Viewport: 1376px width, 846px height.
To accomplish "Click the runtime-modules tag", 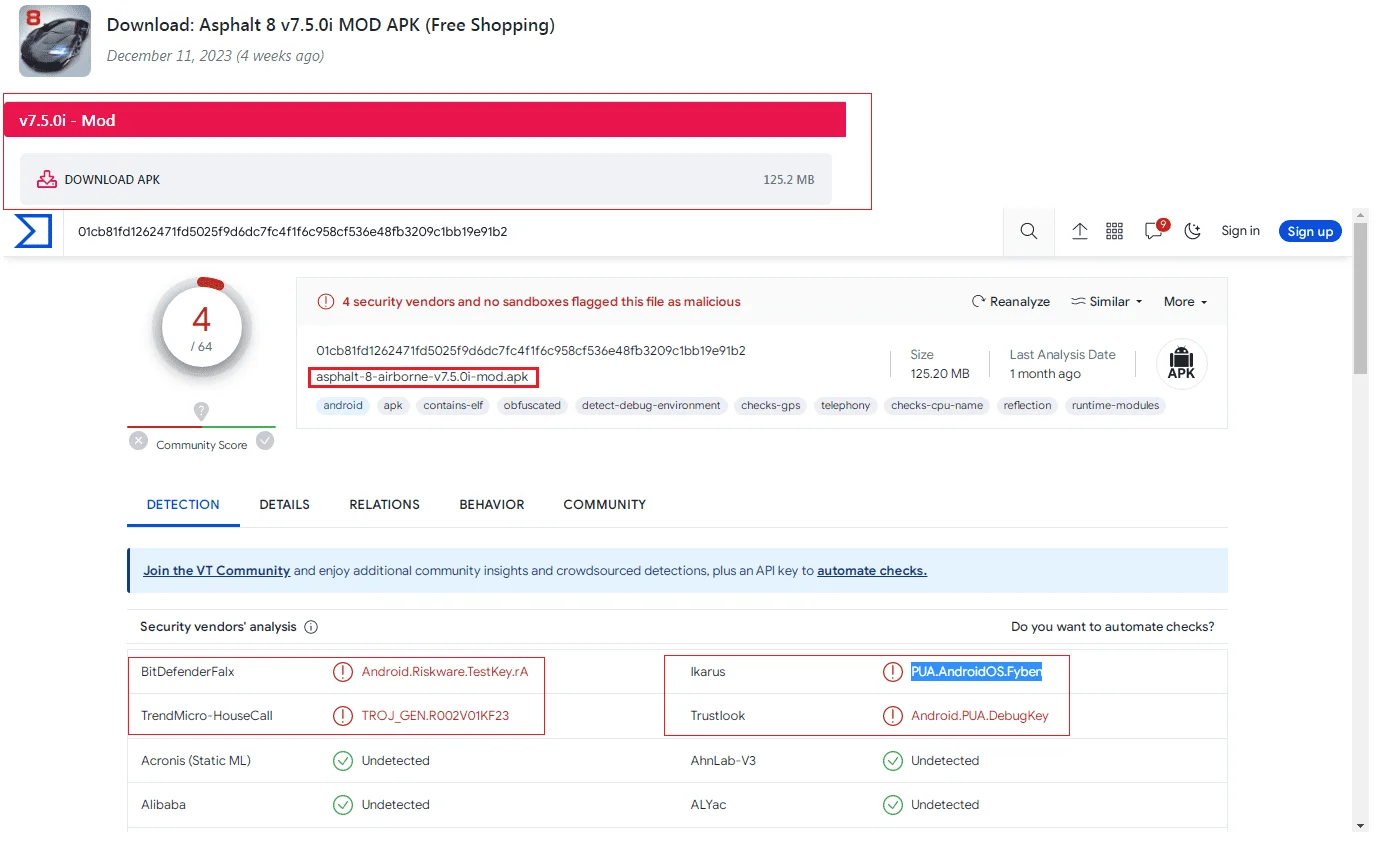I will coord(1115,406).
